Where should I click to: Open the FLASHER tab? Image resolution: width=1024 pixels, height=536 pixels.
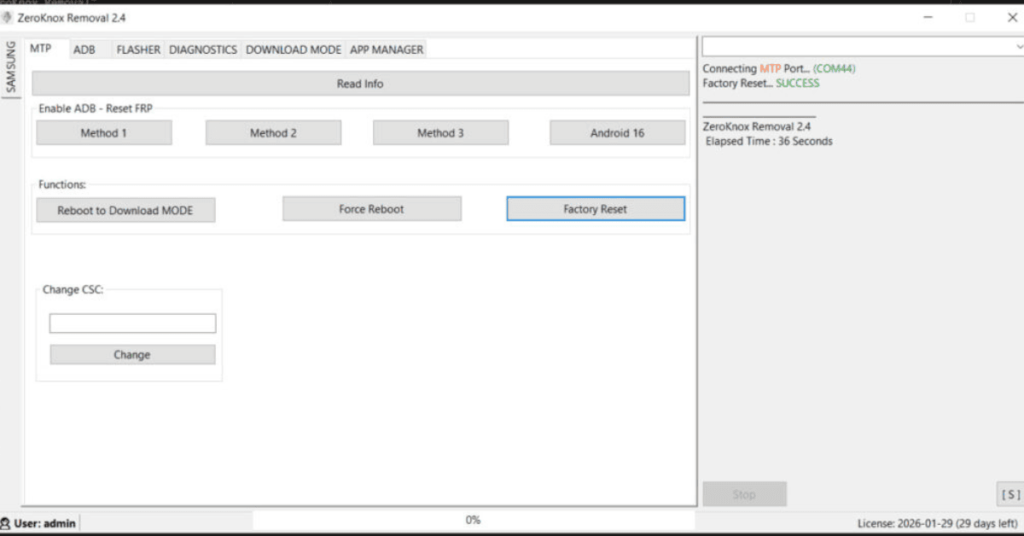pyautogui.click(x=138, y=50)
